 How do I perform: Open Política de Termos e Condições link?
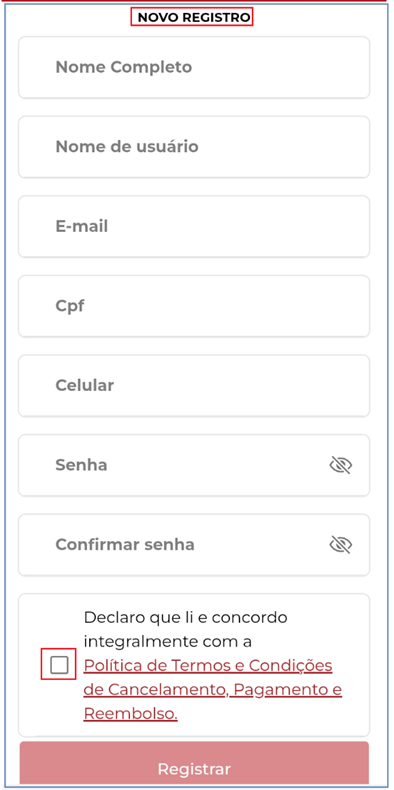[x=208, y=666]
